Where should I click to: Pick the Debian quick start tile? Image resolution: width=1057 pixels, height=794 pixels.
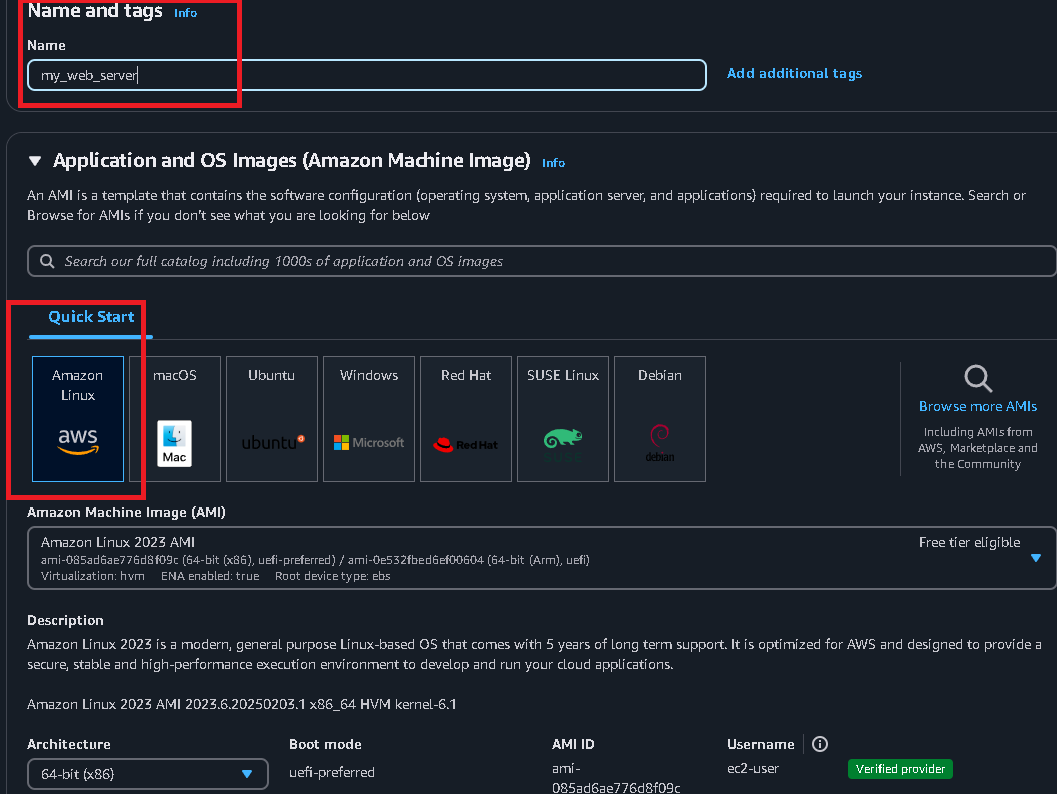[x=660, y=419]
